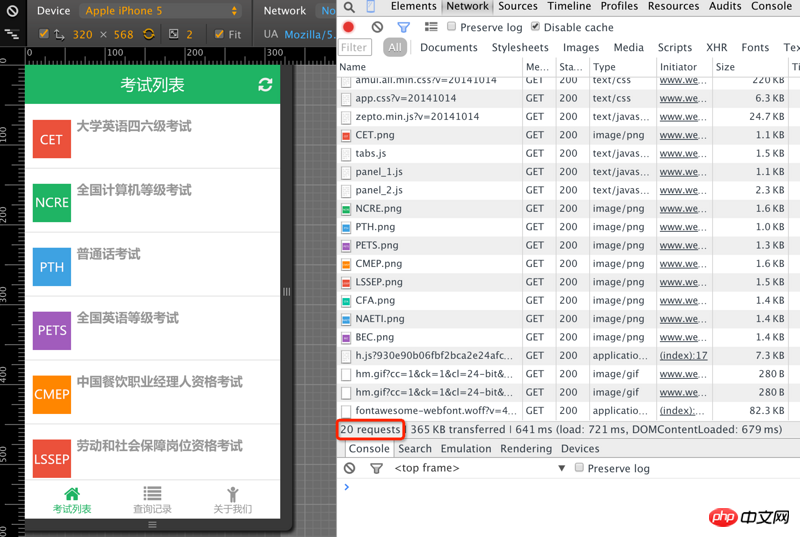This screenshot has width=800, height=537.
Task: Open the Device selector showing Apple iPhone 5
Action: tap(160, 11)
